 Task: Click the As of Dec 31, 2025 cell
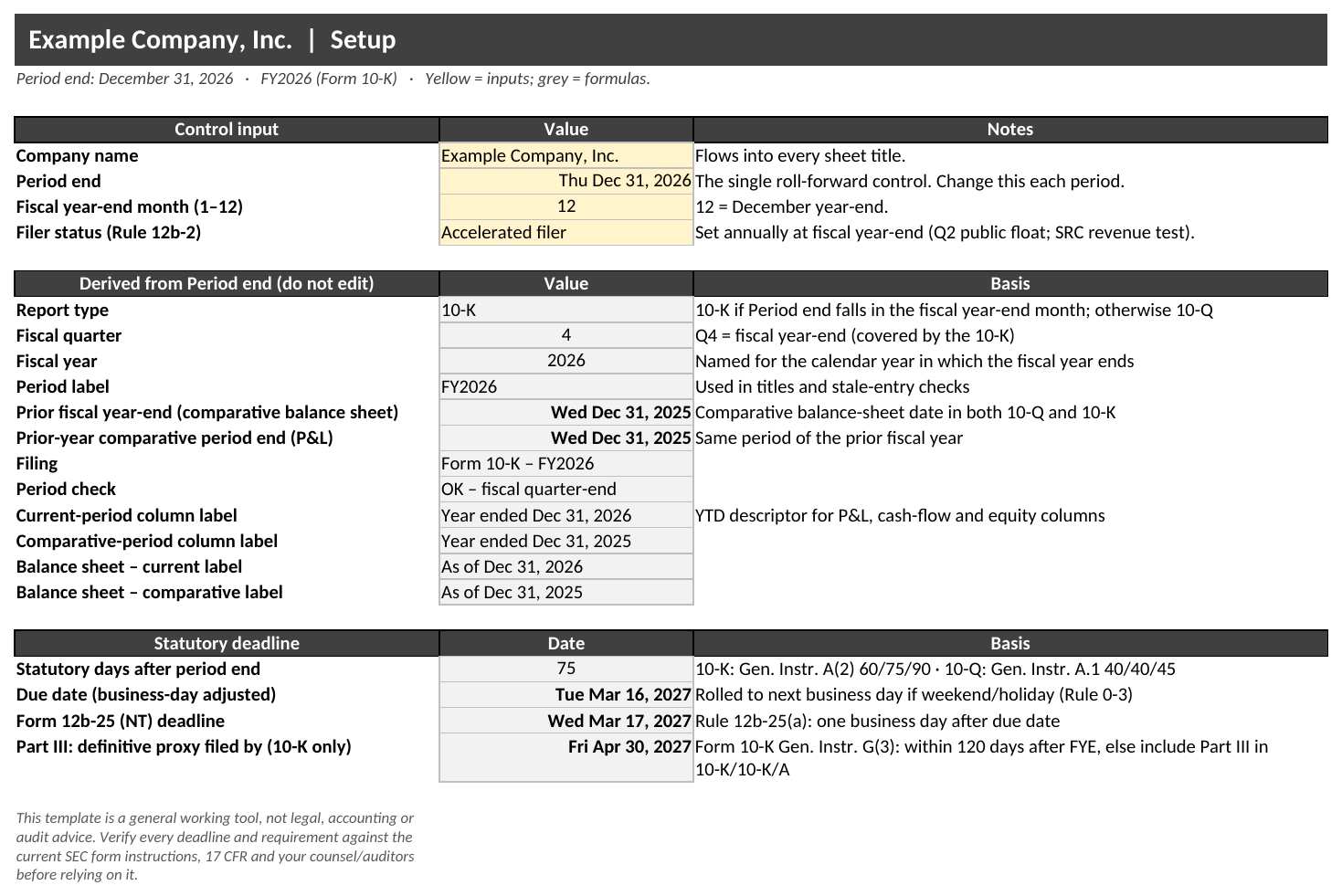(x=565, y=592)
